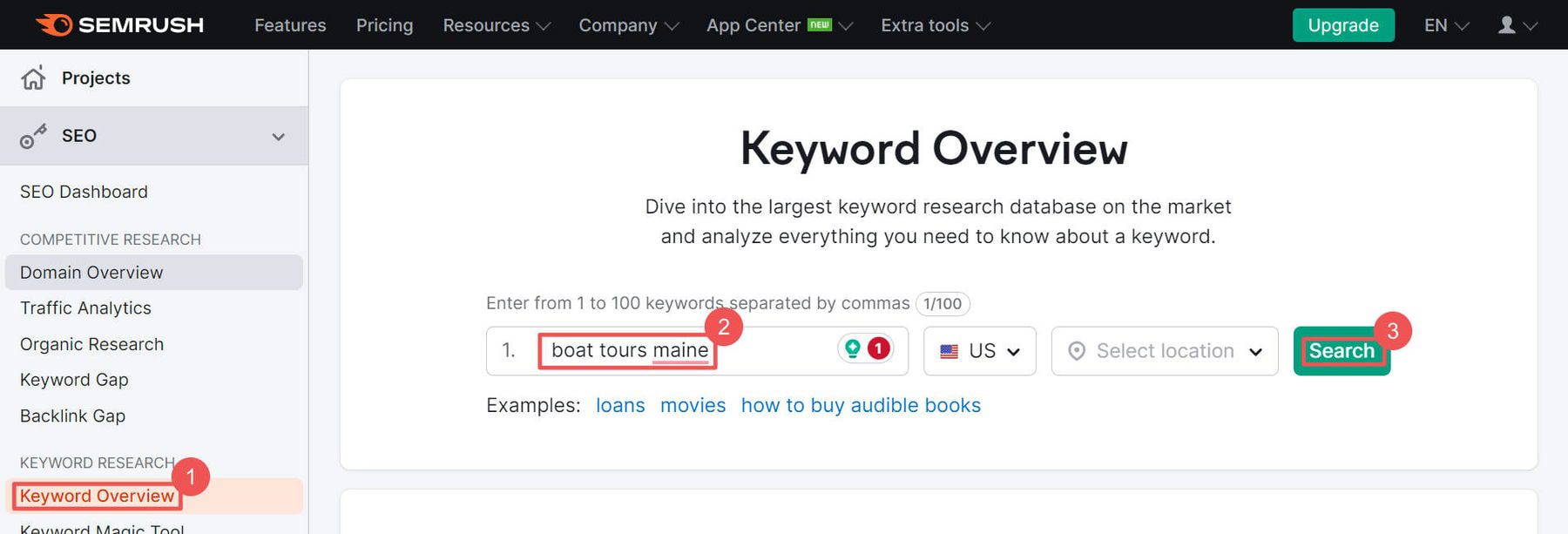Click the Projects home icon

tap(33, 78)
